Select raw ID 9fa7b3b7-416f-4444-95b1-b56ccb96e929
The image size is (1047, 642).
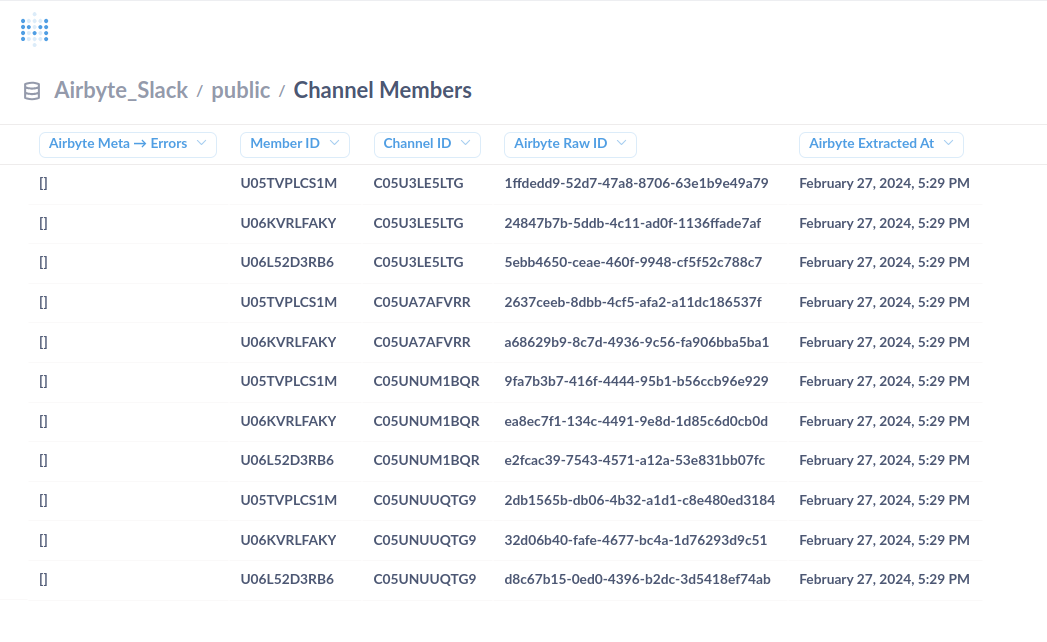tap(636, 381)
